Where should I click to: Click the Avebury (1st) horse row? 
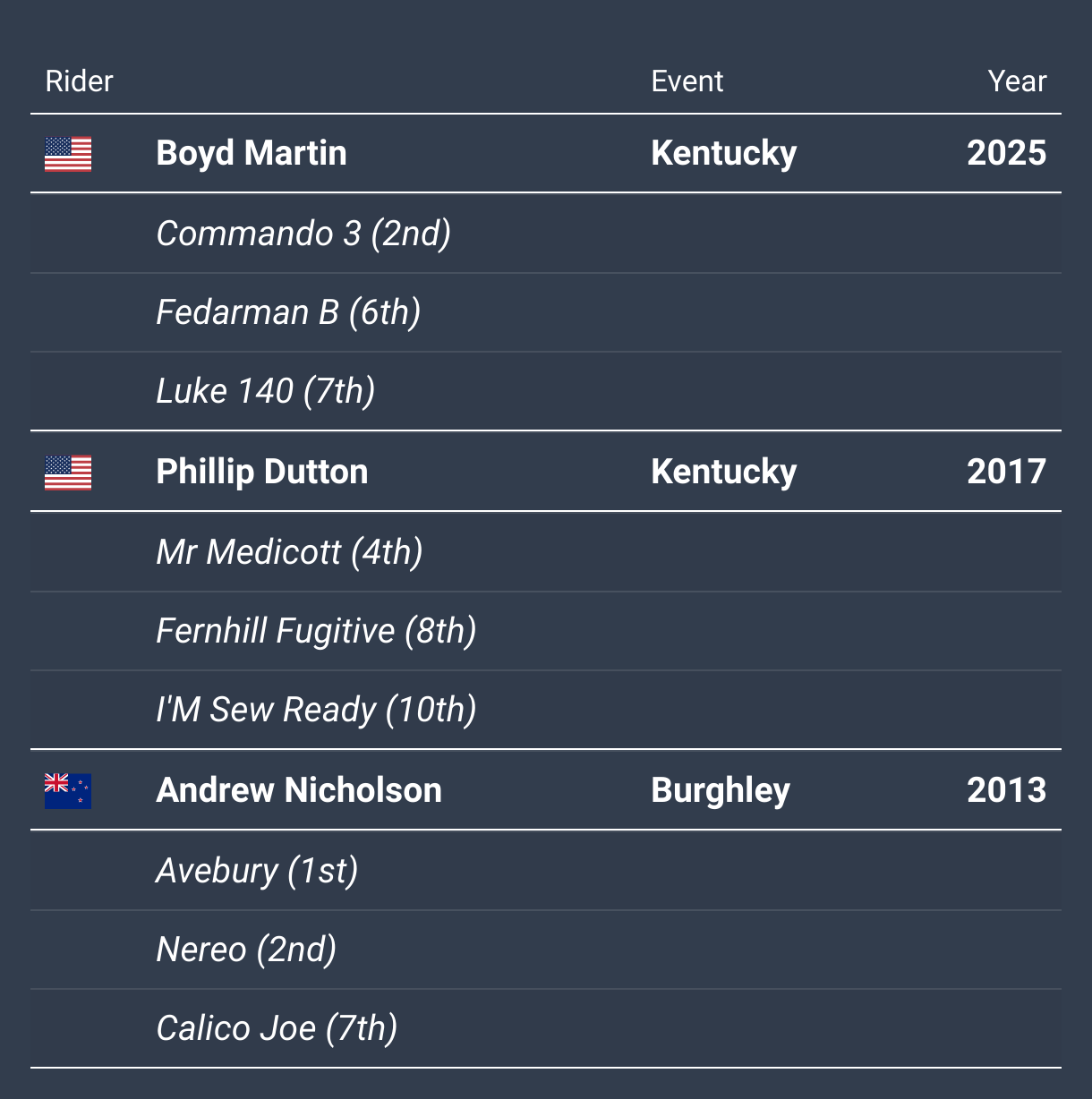(546, 871)
